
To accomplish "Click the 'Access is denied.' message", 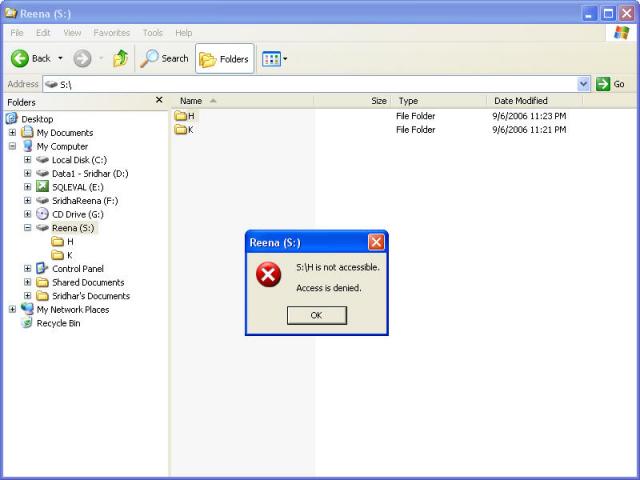I will pos(329,288).
